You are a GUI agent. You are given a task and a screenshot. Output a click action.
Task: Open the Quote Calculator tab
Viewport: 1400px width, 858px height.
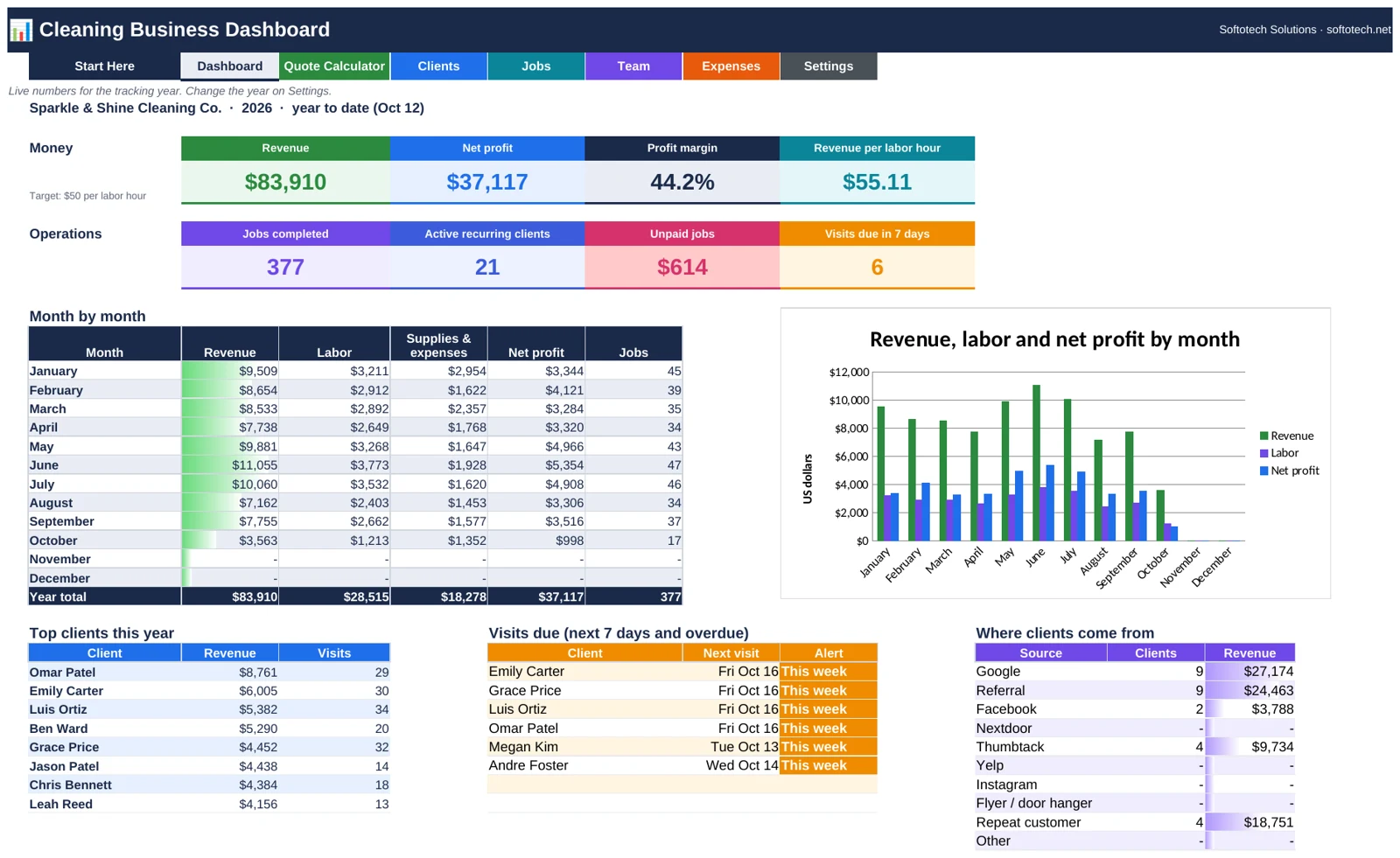(x=334, y=66)
